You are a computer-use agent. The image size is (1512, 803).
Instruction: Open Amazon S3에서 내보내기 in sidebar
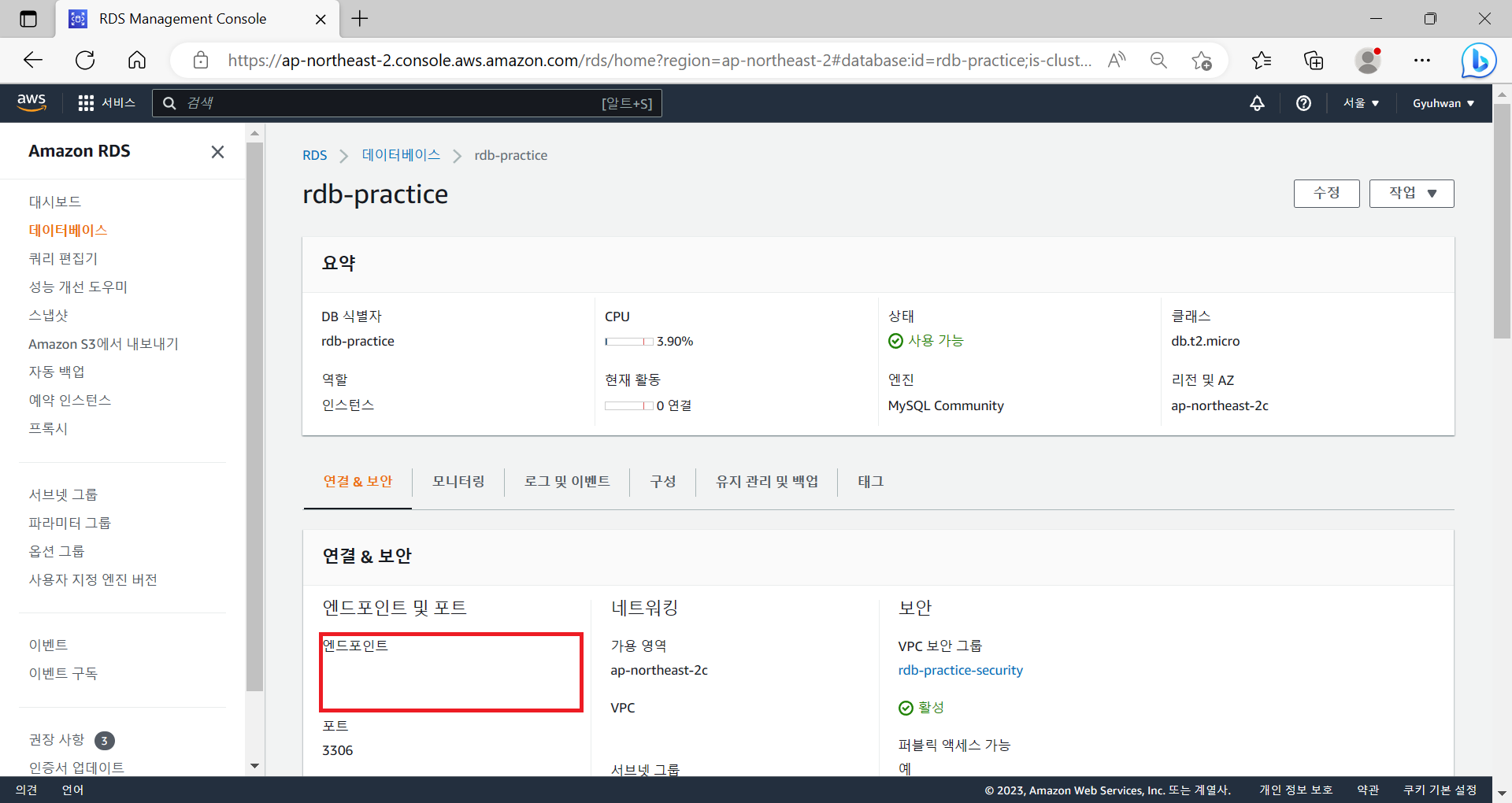pyautogui.click(x=103, y=343)
